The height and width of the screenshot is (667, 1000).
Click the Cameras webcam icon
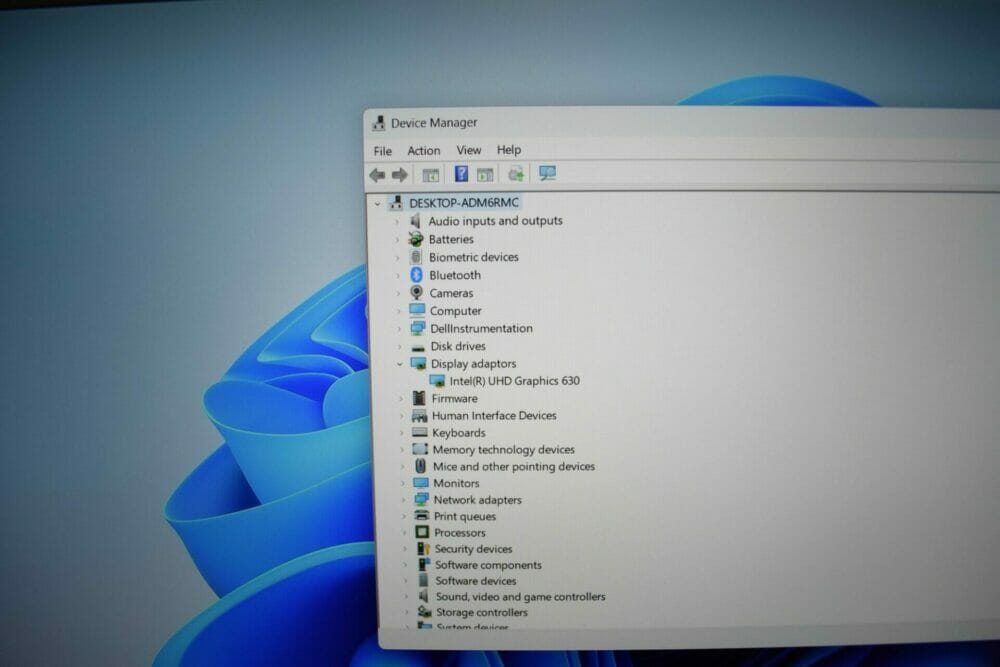416,293
